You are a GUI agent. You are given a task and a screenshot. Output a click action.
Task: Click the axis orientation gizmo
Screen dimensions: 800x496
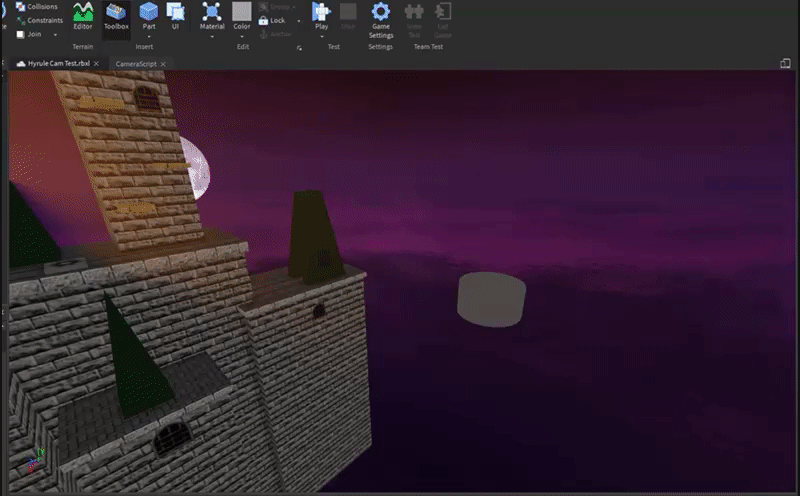coord(36,460)
